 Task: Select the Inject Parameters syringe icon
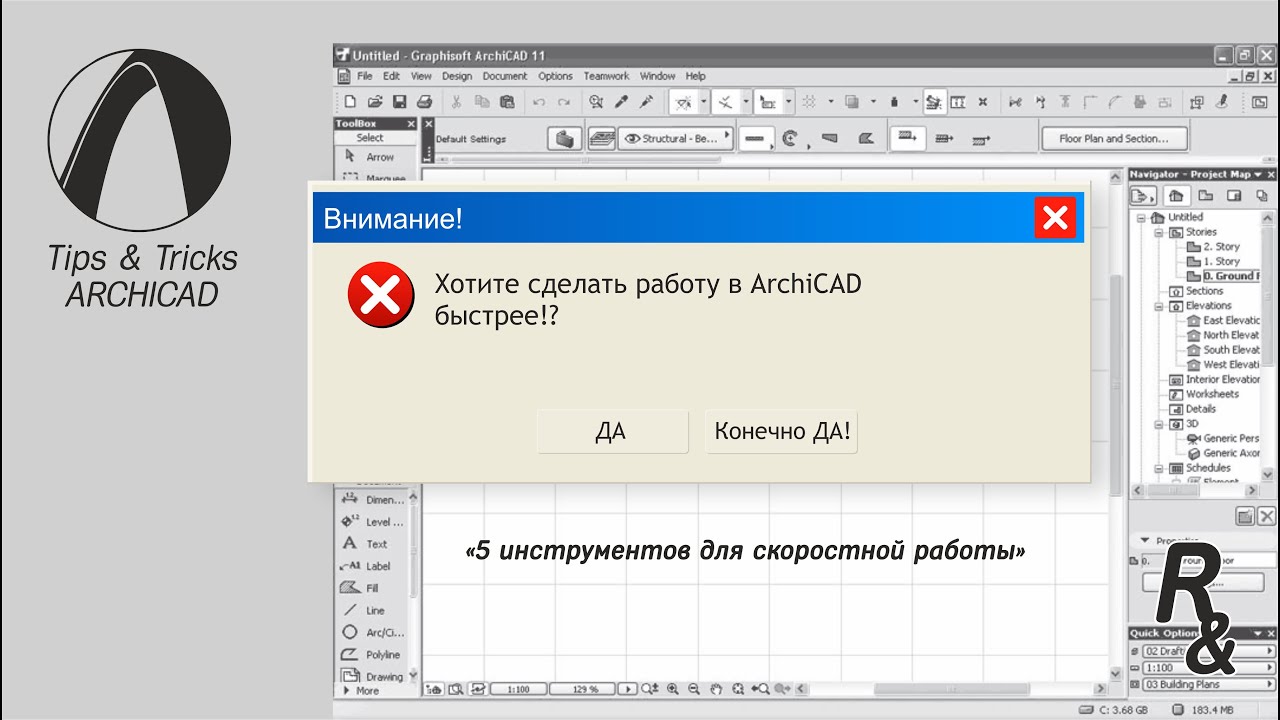[646, 101]
